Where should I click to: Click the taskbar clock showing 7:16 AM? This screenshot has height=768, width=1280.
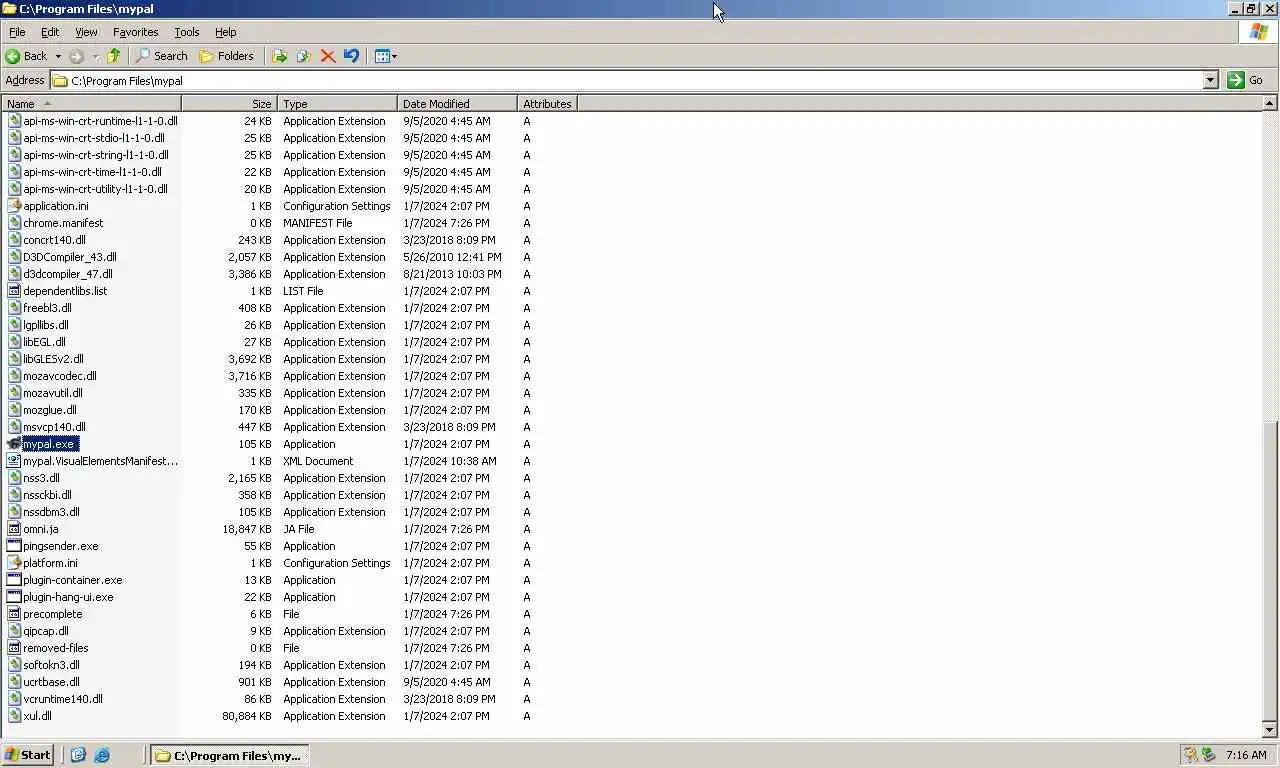tap(1246, 755)
